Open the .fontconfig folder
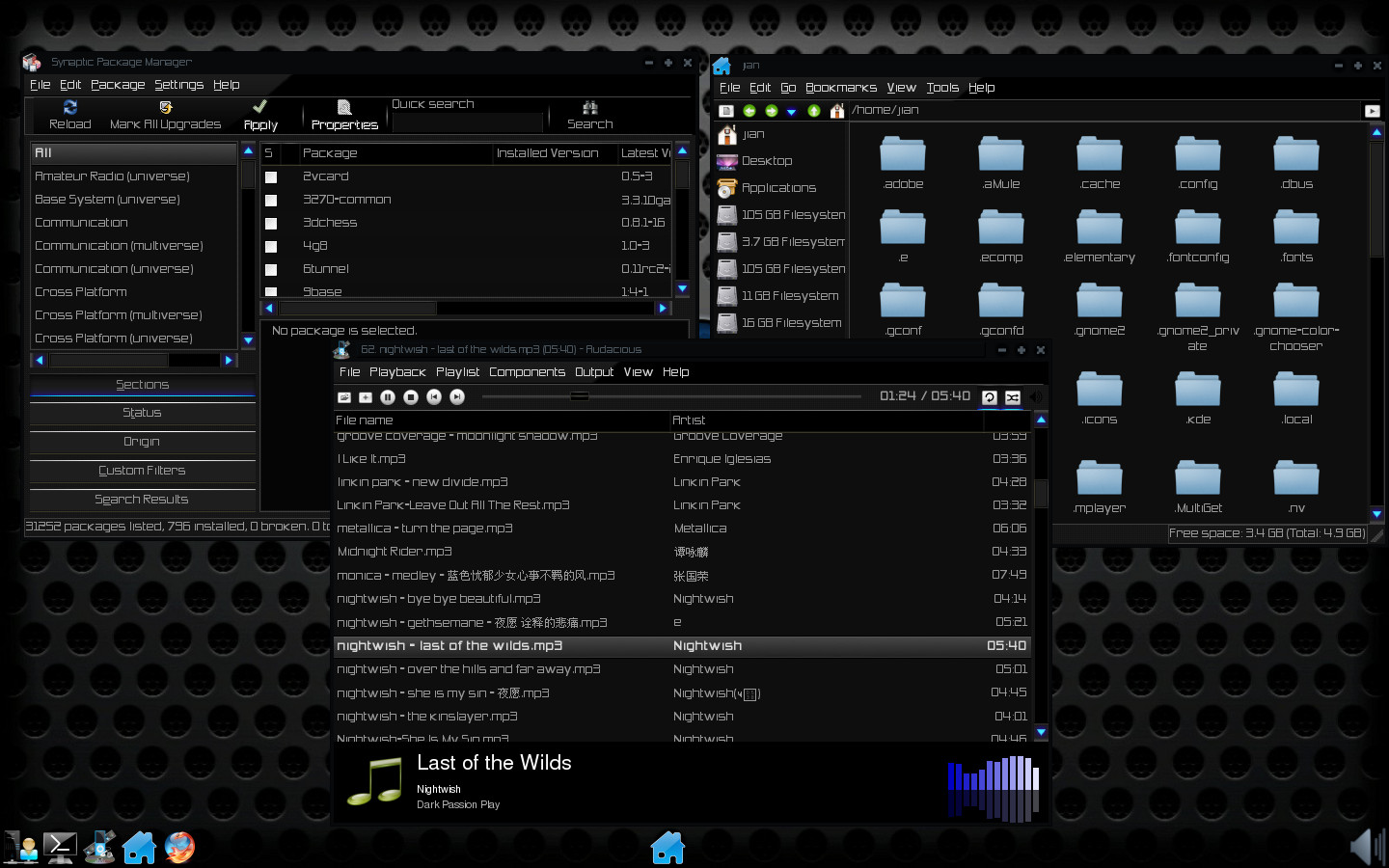 1198,236
